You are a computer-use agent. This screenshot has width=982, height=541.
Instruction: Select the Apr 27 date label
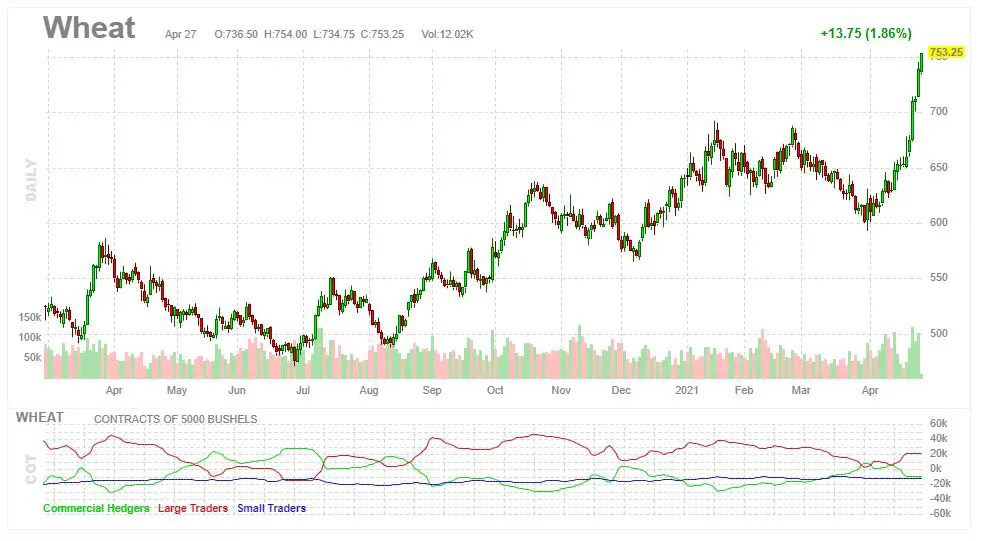tap(180, 34)
